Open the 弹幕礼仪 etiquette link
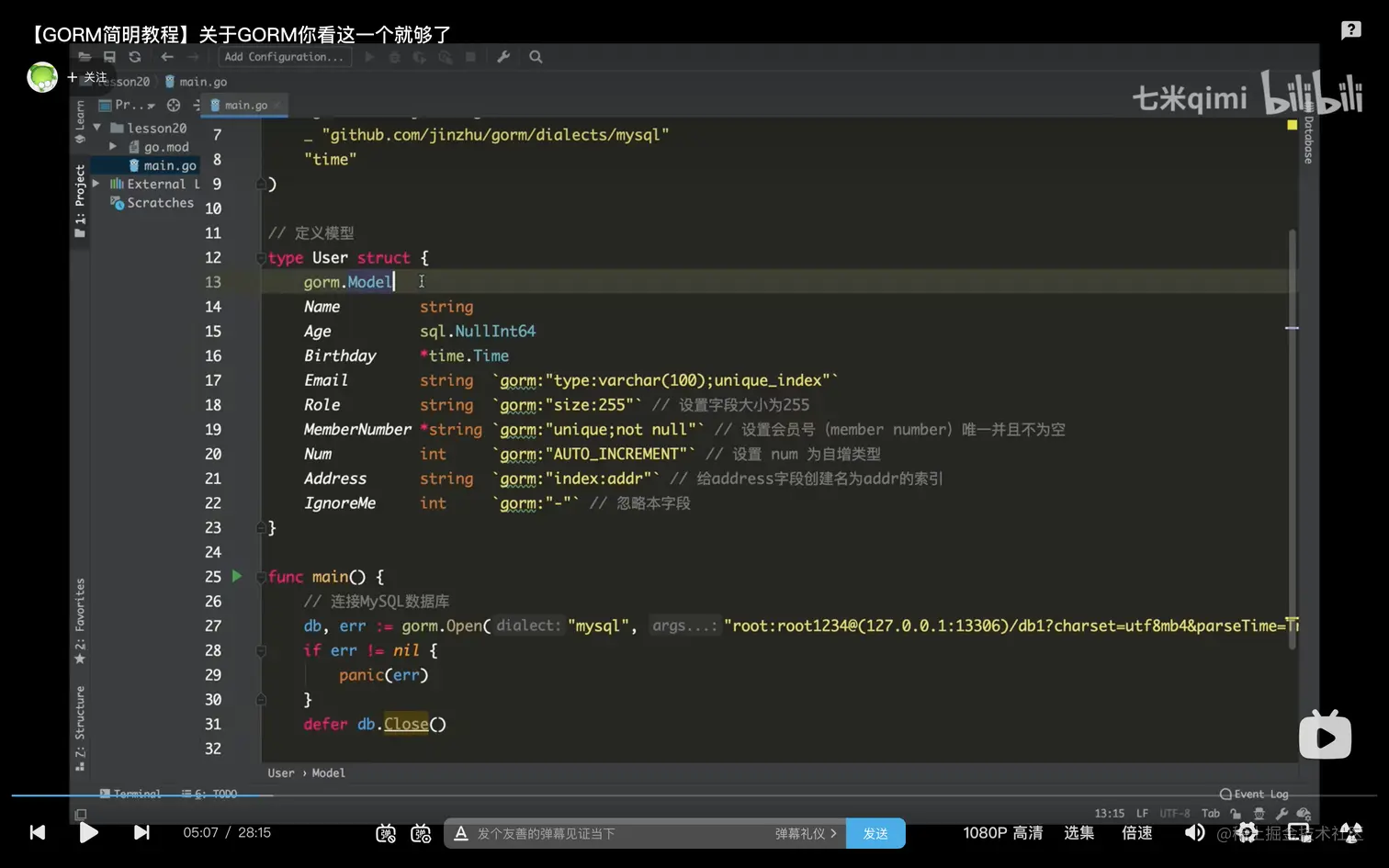The image size is (1389, 868). pos(806,833)
